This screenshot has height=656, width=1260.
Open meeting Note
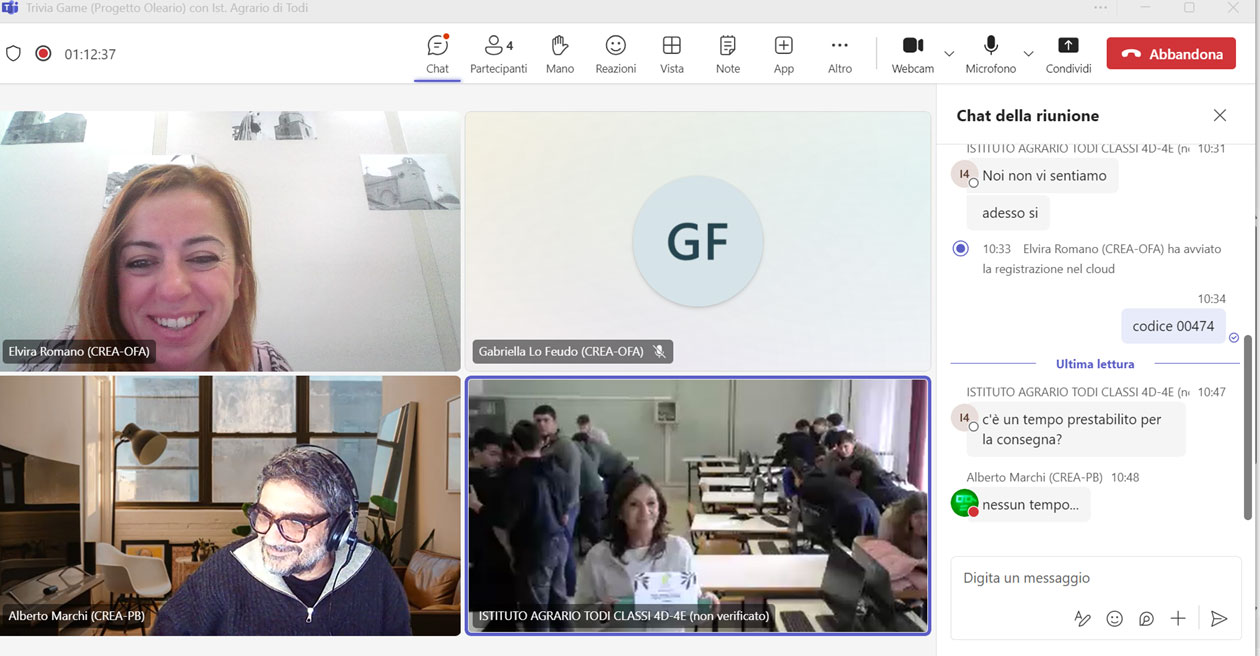[x=728, y=54]
